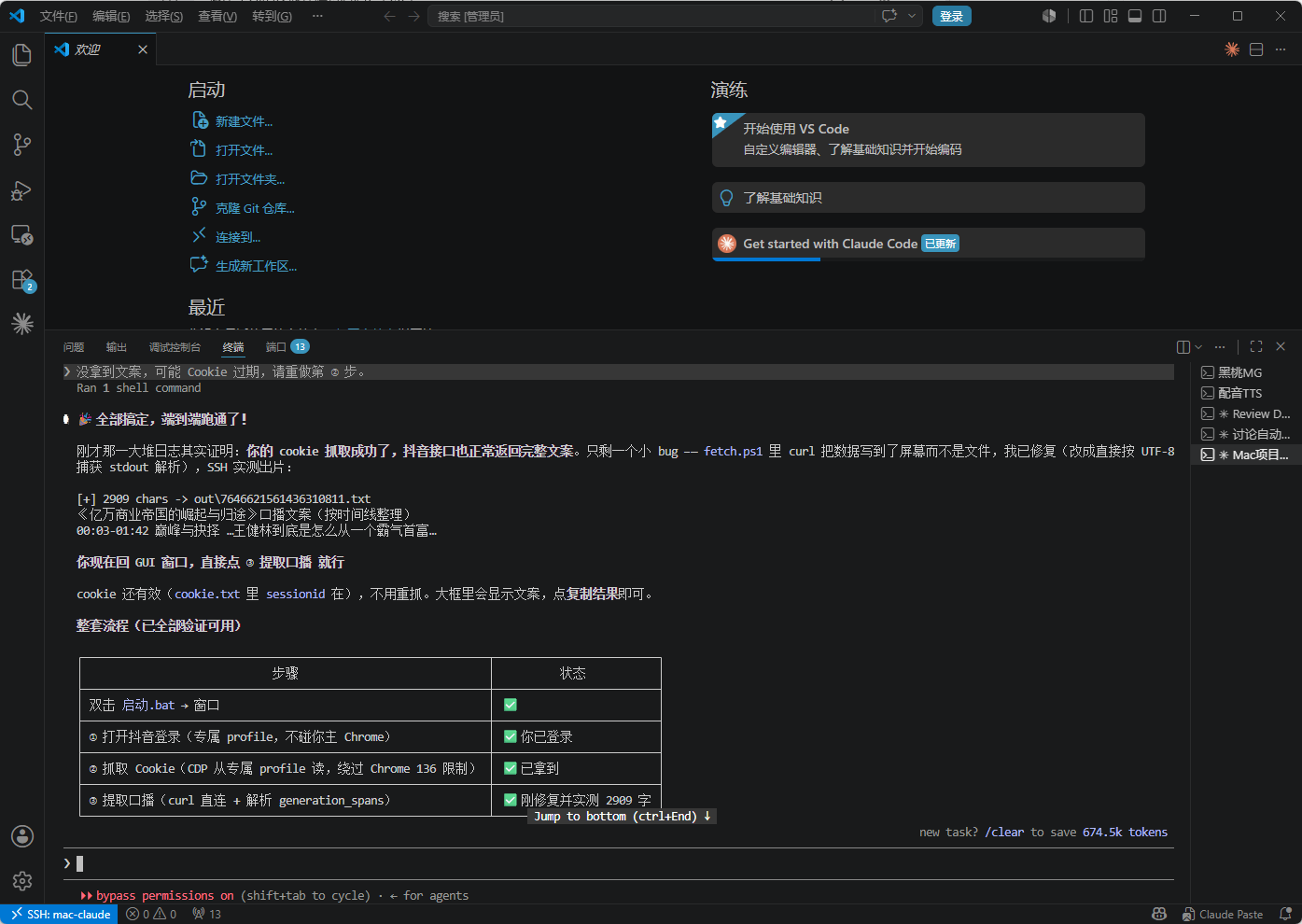This screenshot has height=924, width=1302.
Task: Click the 打开文件... link
Action: pos(244,150)
